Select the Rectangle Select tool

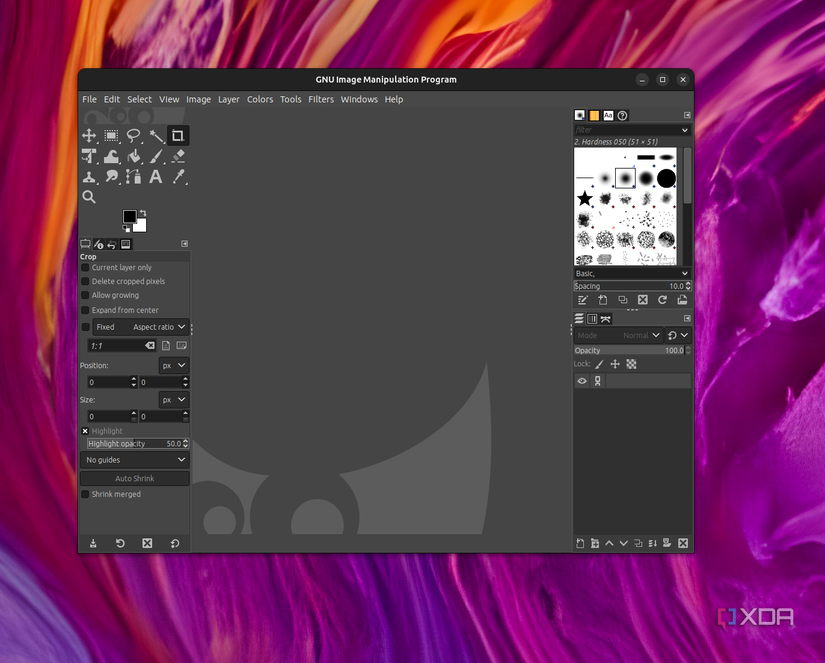pos(111,136)
